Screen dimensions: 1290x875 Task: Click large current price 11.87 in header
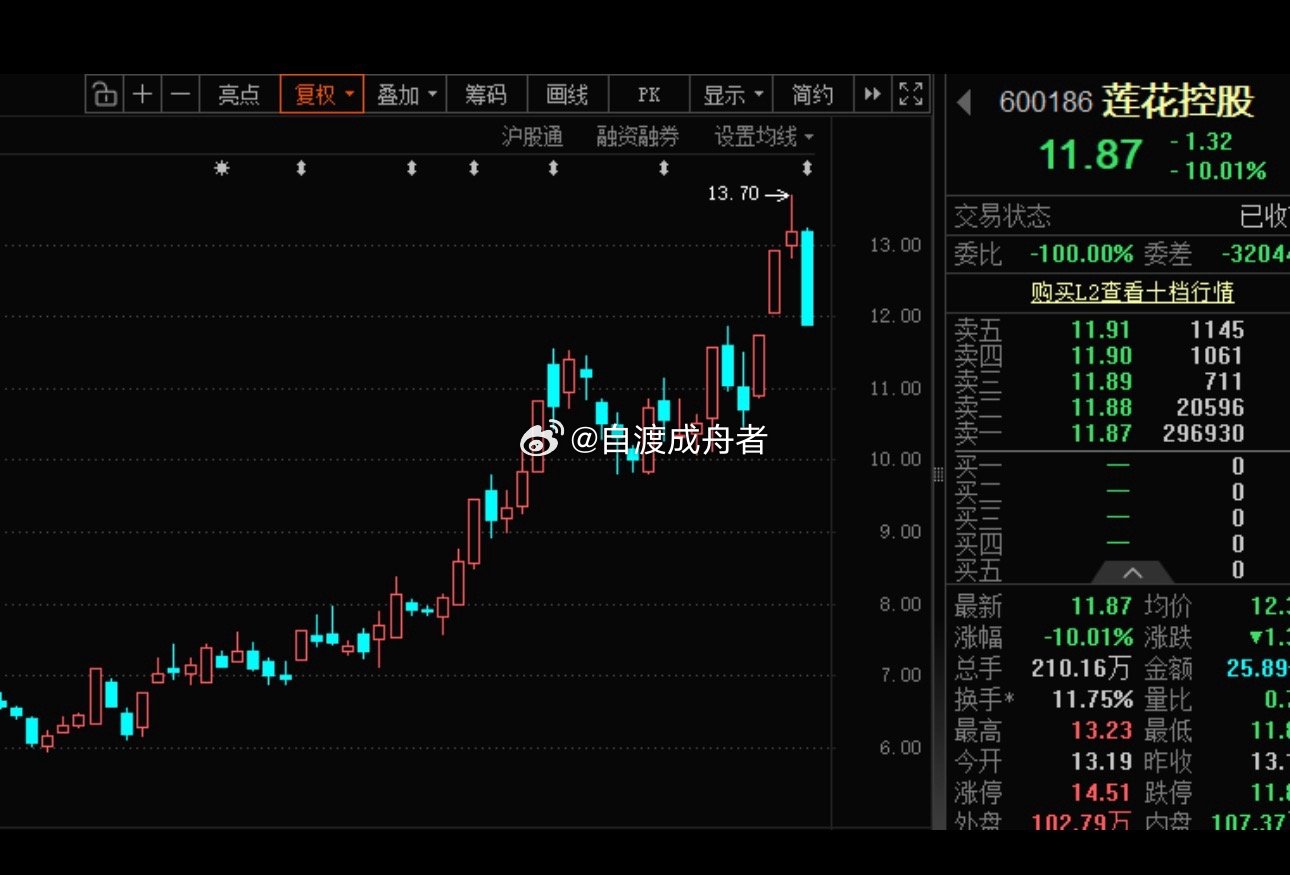click(x=1090, y=155)
